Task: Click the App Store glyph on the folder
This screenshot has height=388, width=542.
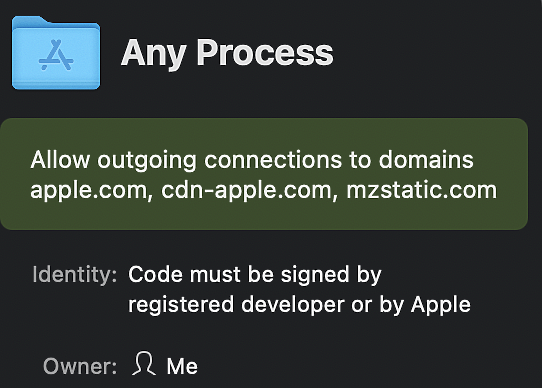Action: pyautogui.click(x=56, y=55)
